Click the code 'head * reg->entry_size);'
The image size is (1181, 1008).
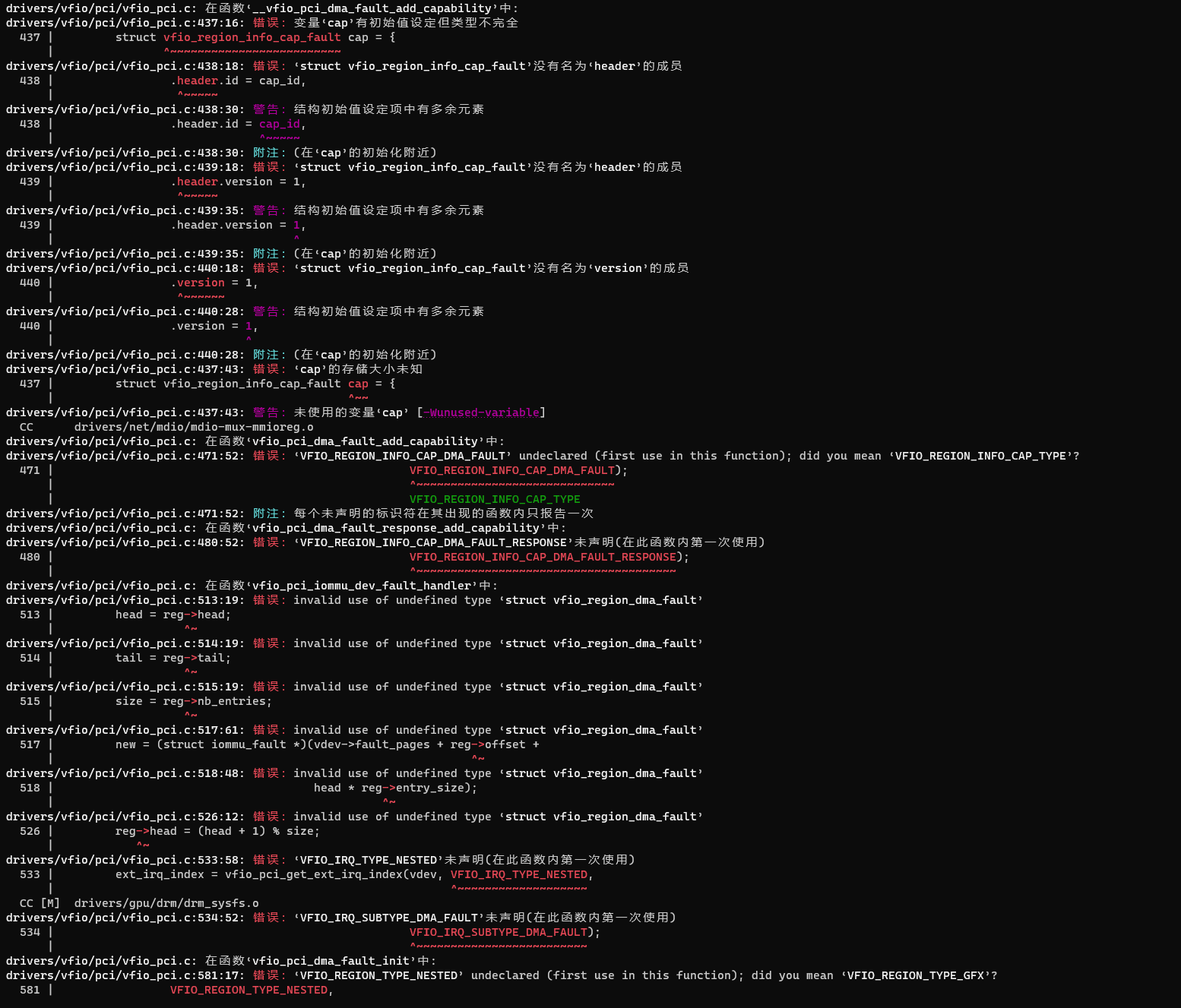395,788
